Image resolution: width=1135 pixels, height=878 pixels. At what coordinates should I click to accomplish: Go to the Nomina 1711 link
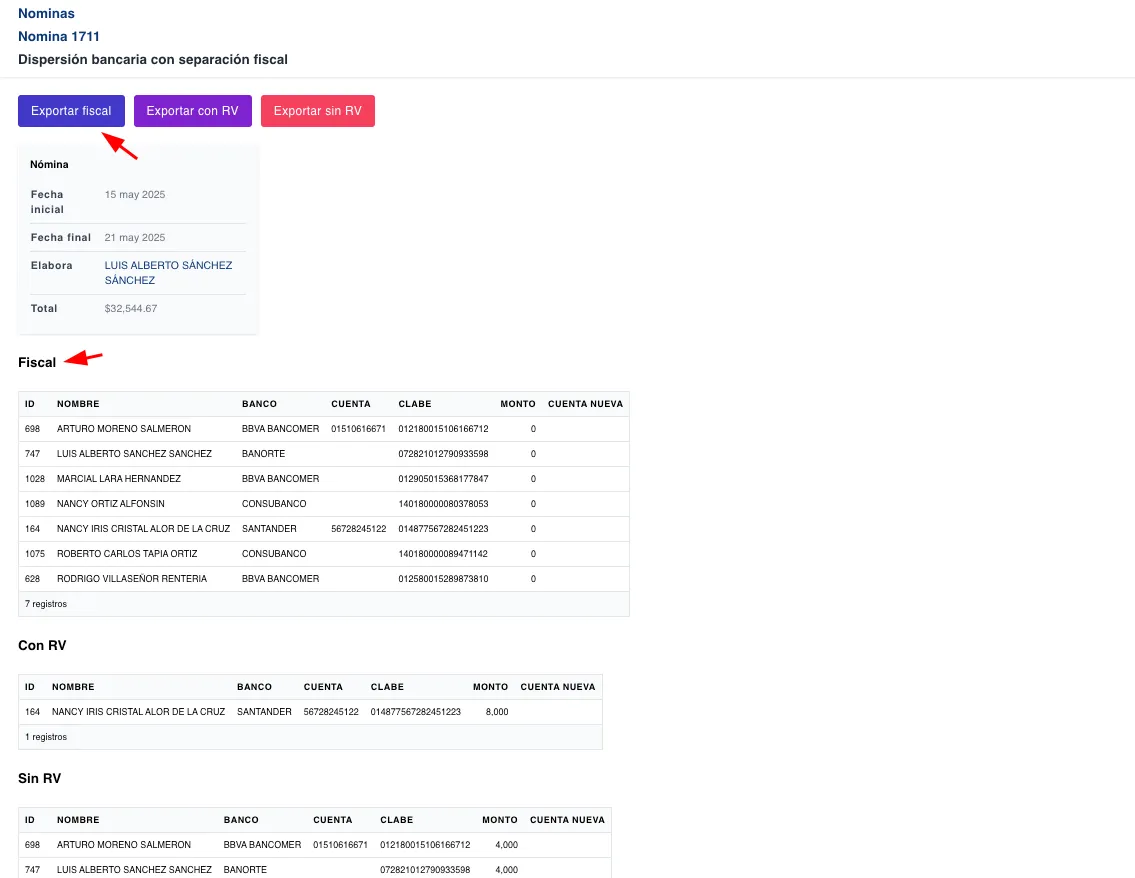tap(58, 37)
